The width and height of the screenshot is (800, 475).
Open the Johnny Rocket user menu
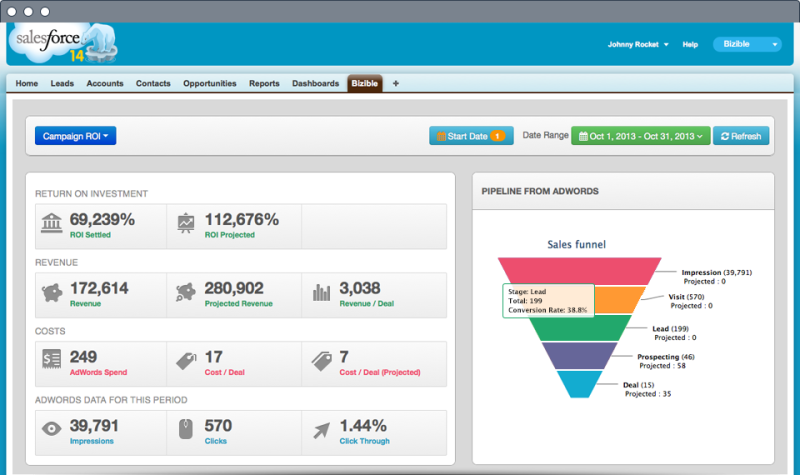point(638,44)
